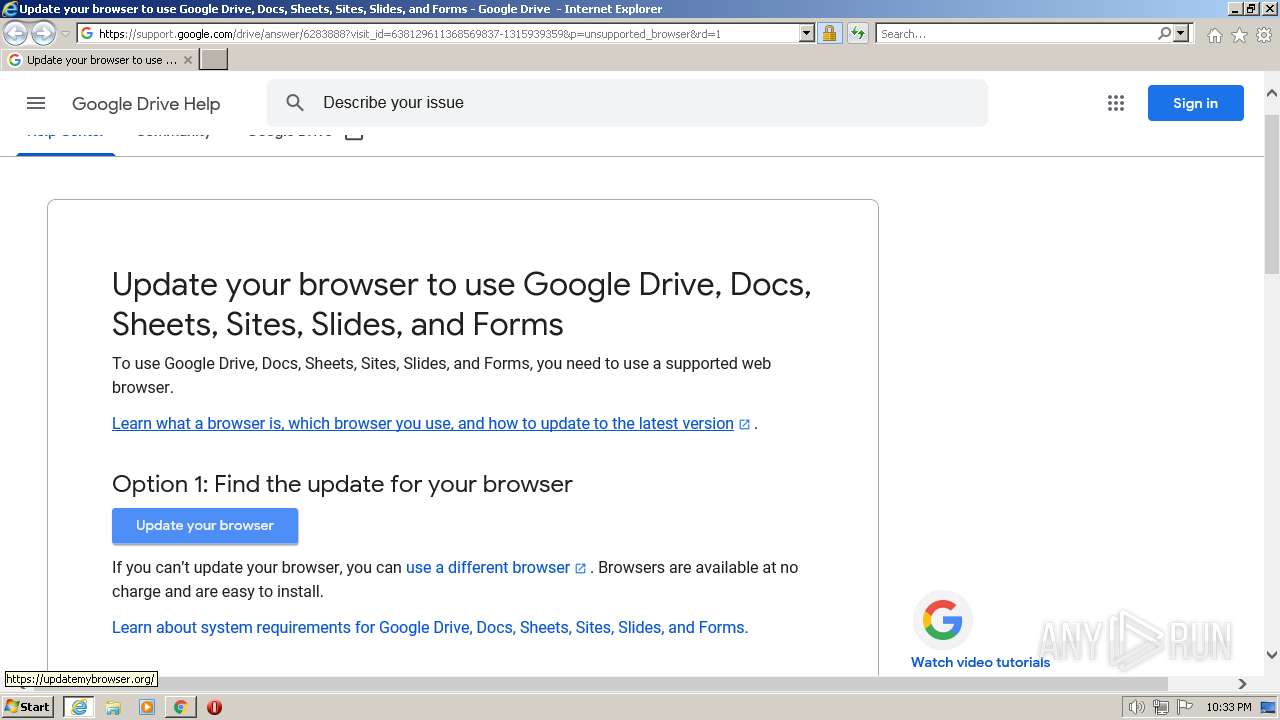Open the recent pages dropdown arrow
Screen dimensions: 1280x720
pyautogui.click(x=66, y=34)
